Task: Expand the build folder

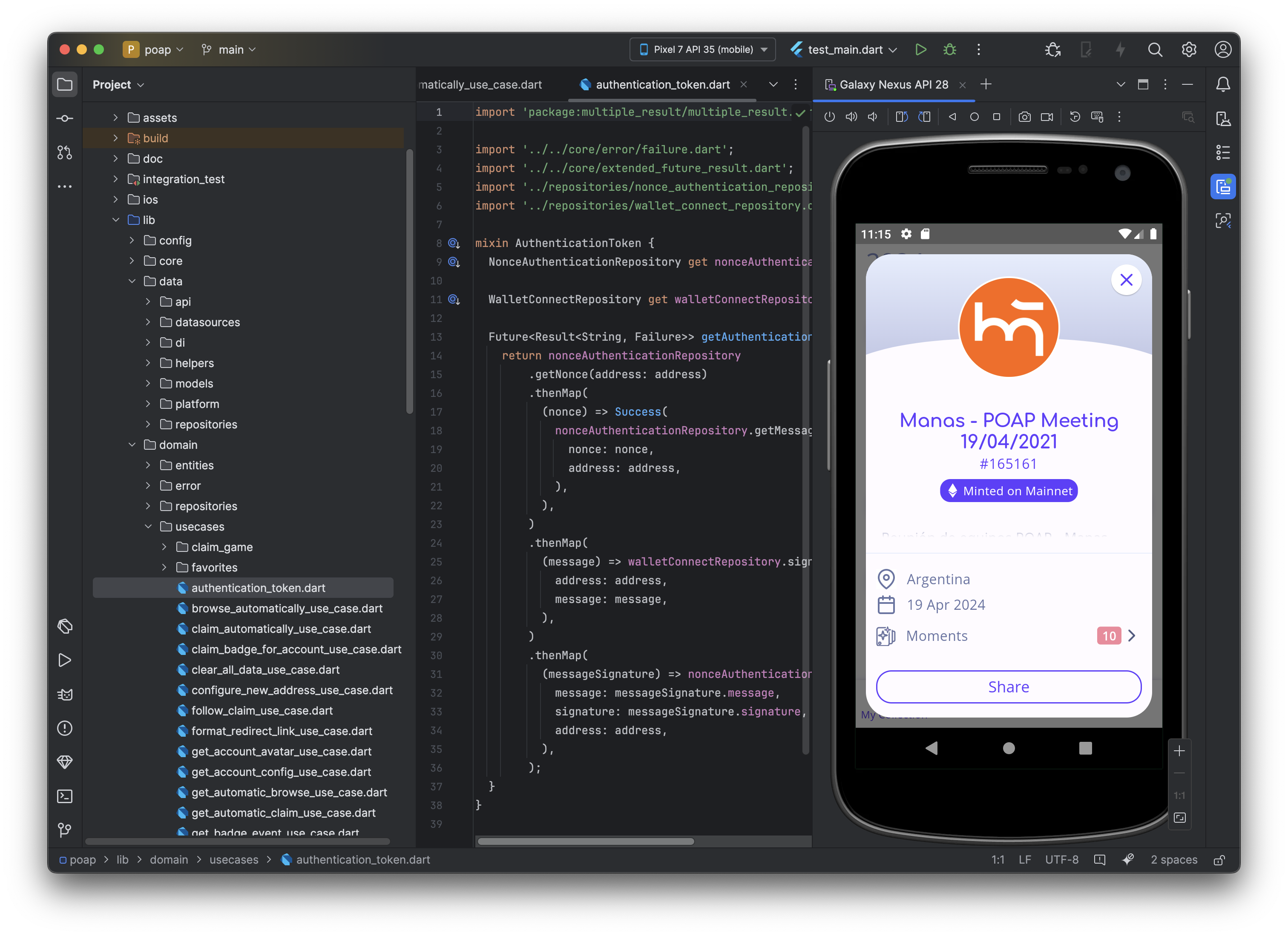Action: tap(116, 138)
